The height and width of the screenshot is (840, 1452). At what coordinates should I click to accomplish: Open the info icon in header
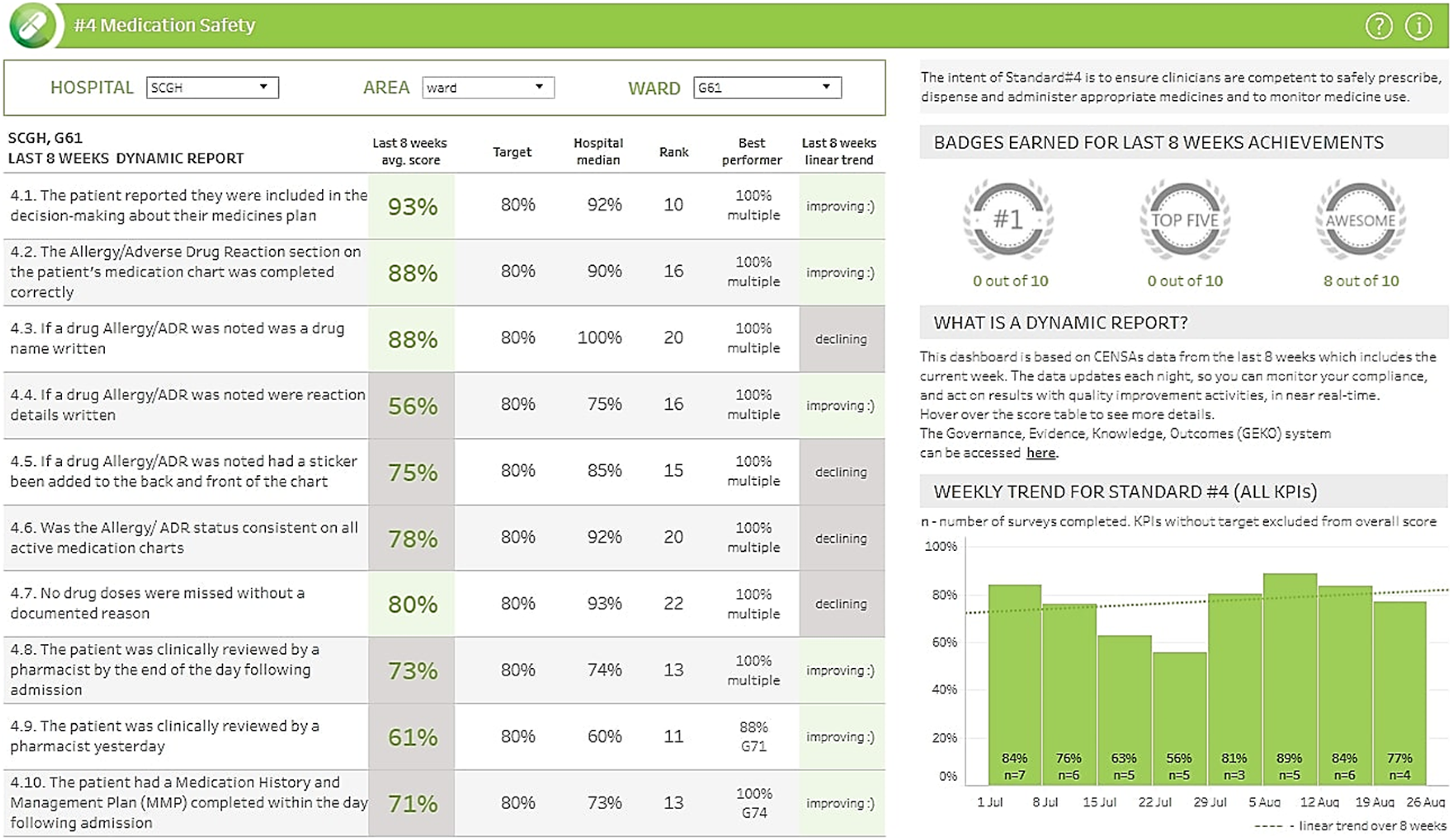coord(1418,26)
